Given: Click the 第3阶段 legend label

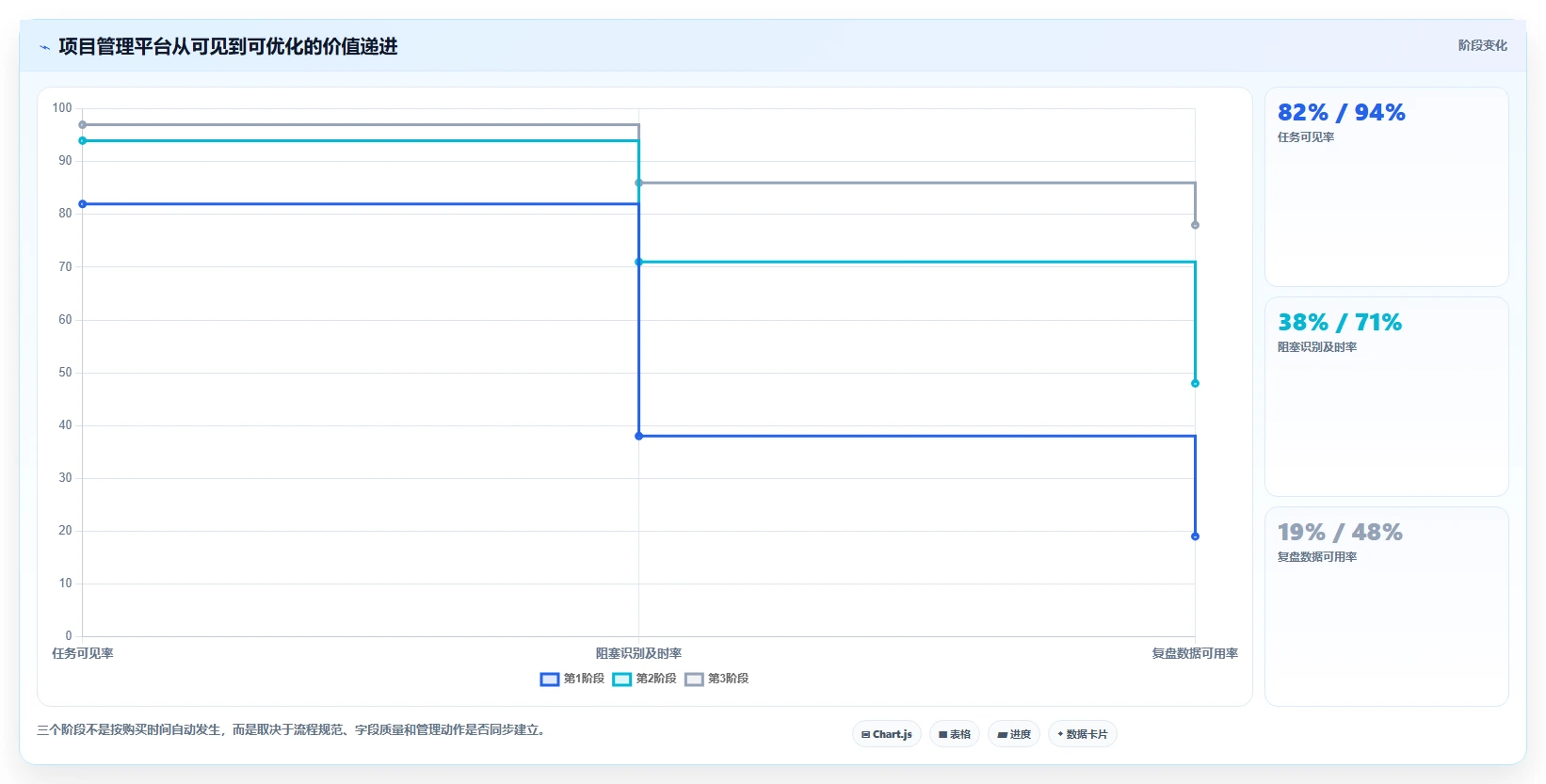Looking at the screenshot, I should 728,679.
